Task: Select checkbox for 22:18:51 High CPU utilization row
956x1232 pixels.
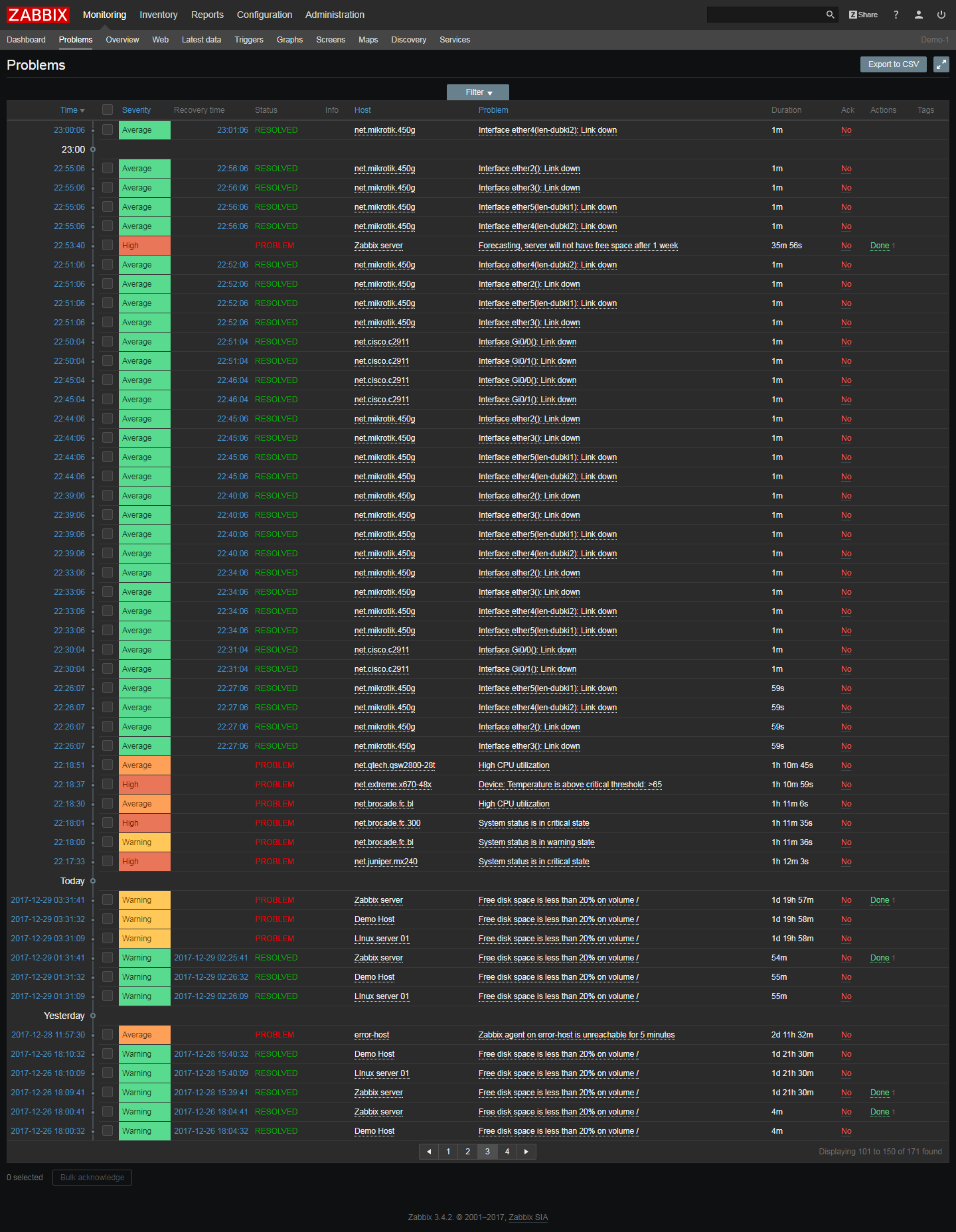Action: (108, 765)
